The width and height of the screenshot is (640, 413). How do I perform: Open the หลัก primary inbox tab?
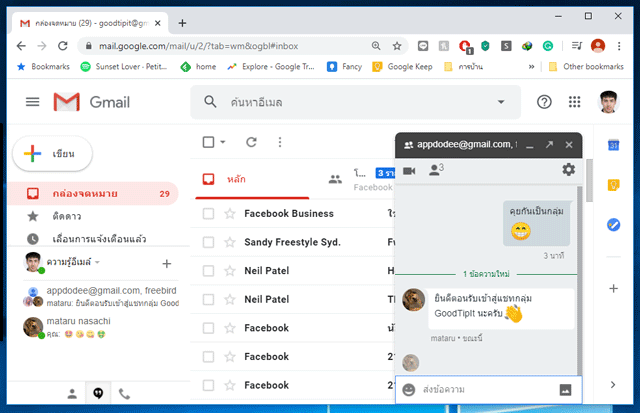252,179
